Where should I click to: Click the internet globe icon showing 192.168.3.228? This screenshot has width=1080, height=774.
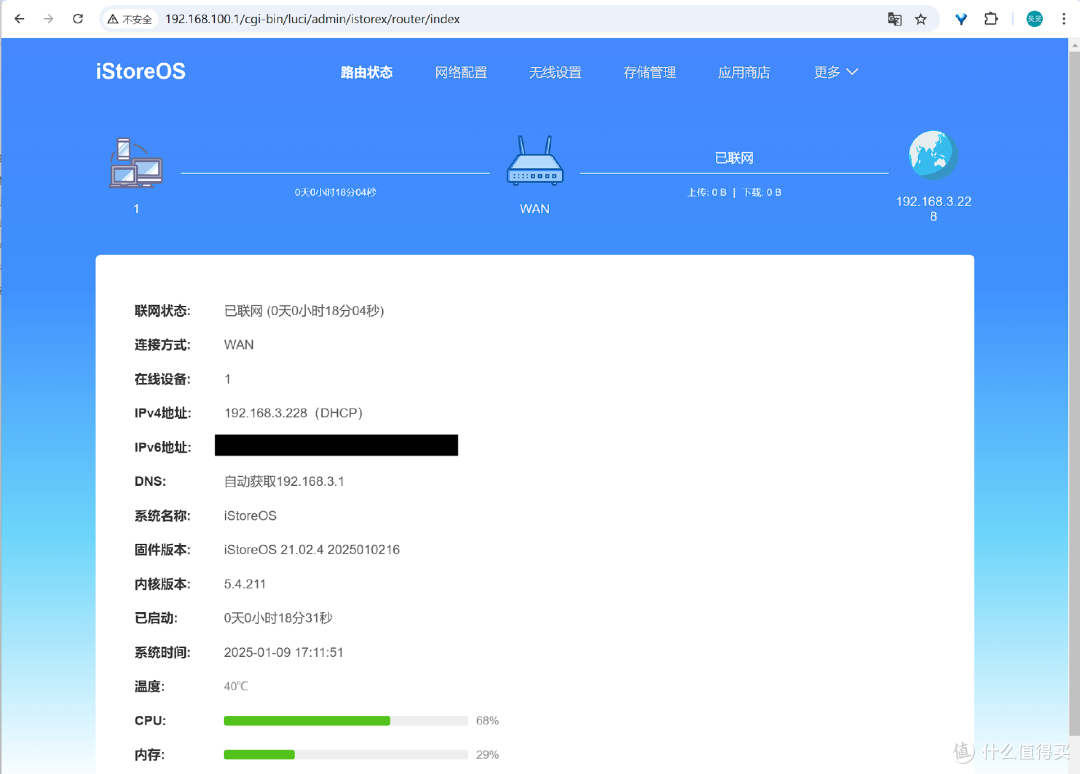[x=932, y=154]
